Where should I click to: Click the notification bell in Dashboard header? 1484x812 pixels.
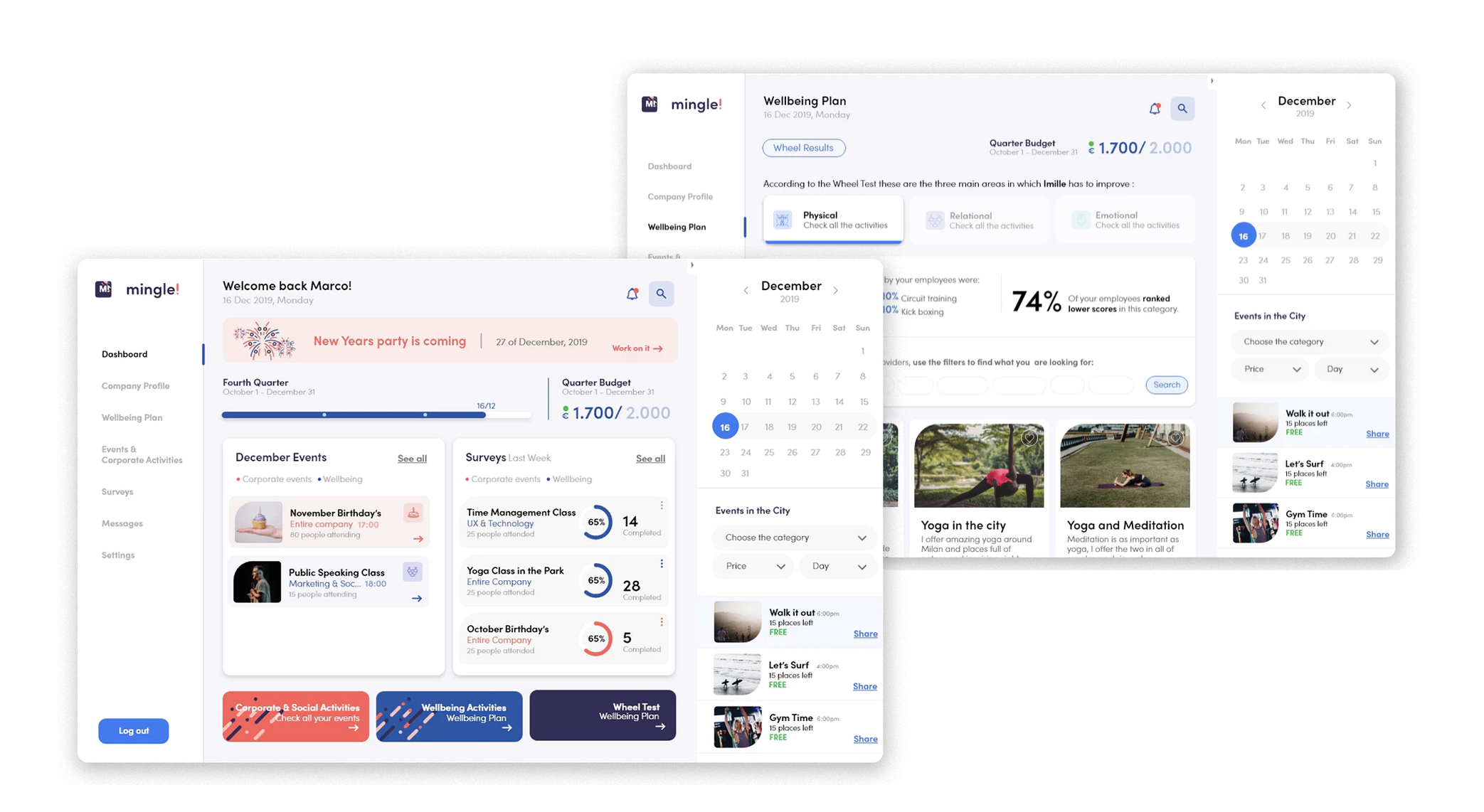632,294
